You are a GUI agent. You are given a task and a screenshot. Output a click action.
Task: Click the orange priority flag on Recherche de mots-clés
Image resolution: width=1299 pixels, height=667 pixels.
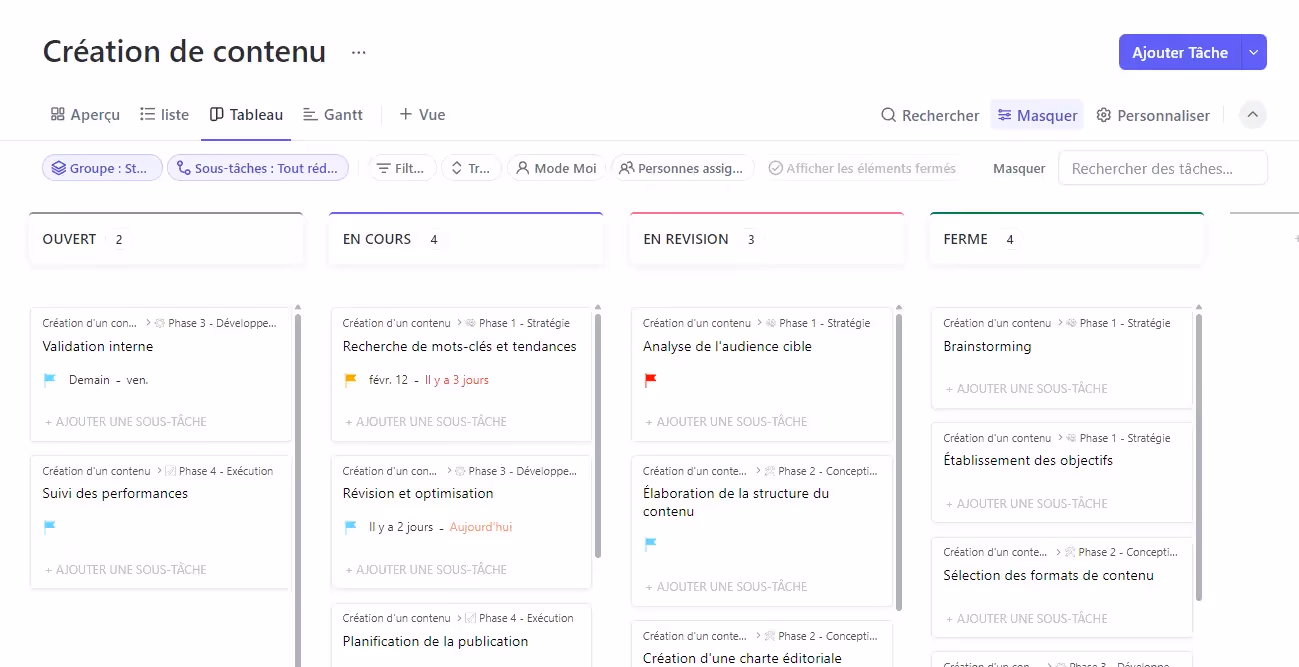[350, 380]
